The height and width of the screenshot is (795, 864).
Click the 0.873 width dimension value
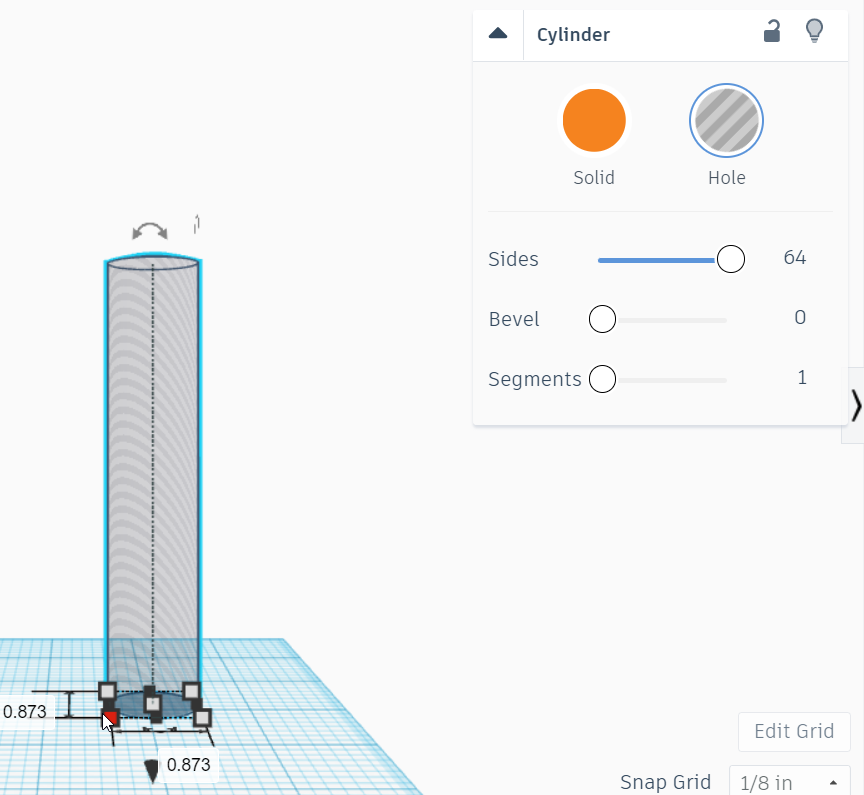tap(25, 711)
